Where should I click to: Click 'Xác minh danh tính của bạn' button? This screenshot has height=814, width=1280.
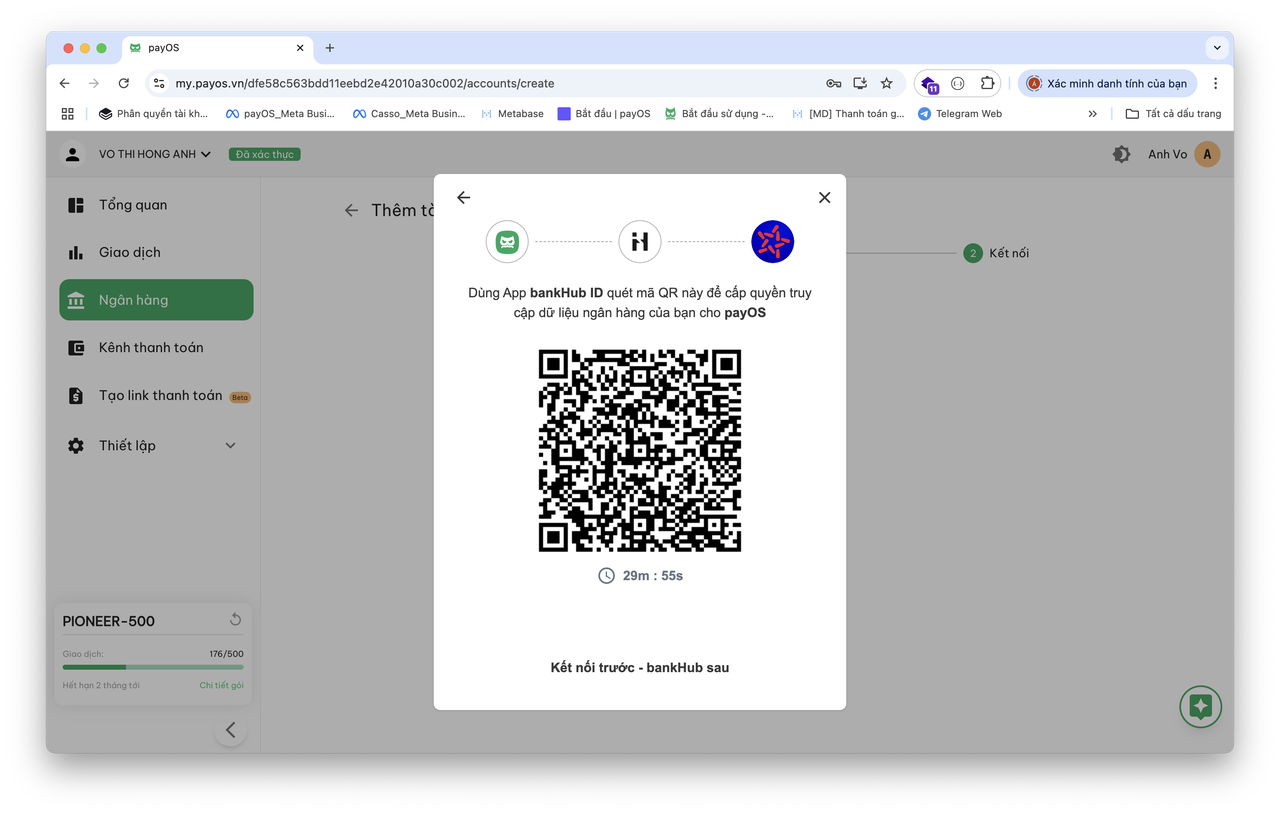[1107, 83]
